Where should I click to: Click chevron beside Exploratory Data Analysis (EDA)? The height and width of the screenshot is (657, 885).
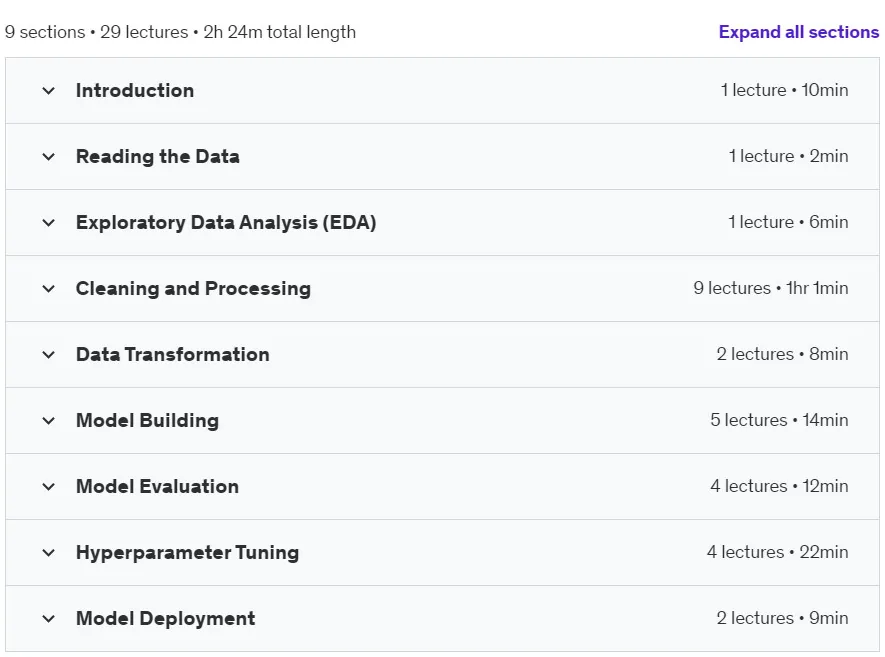[49, 222]
